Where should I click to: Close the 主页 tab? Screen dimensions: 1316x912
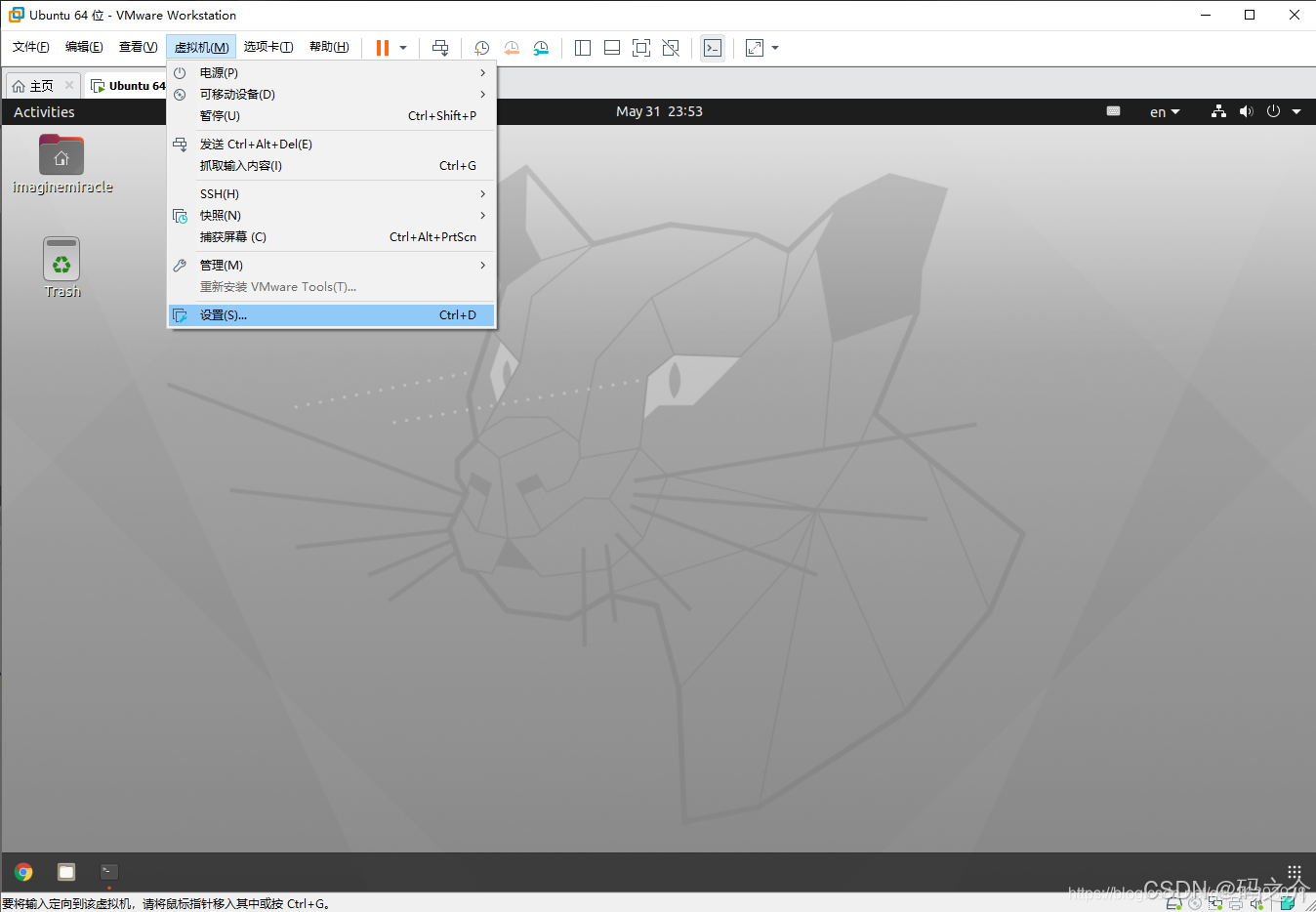69,86
